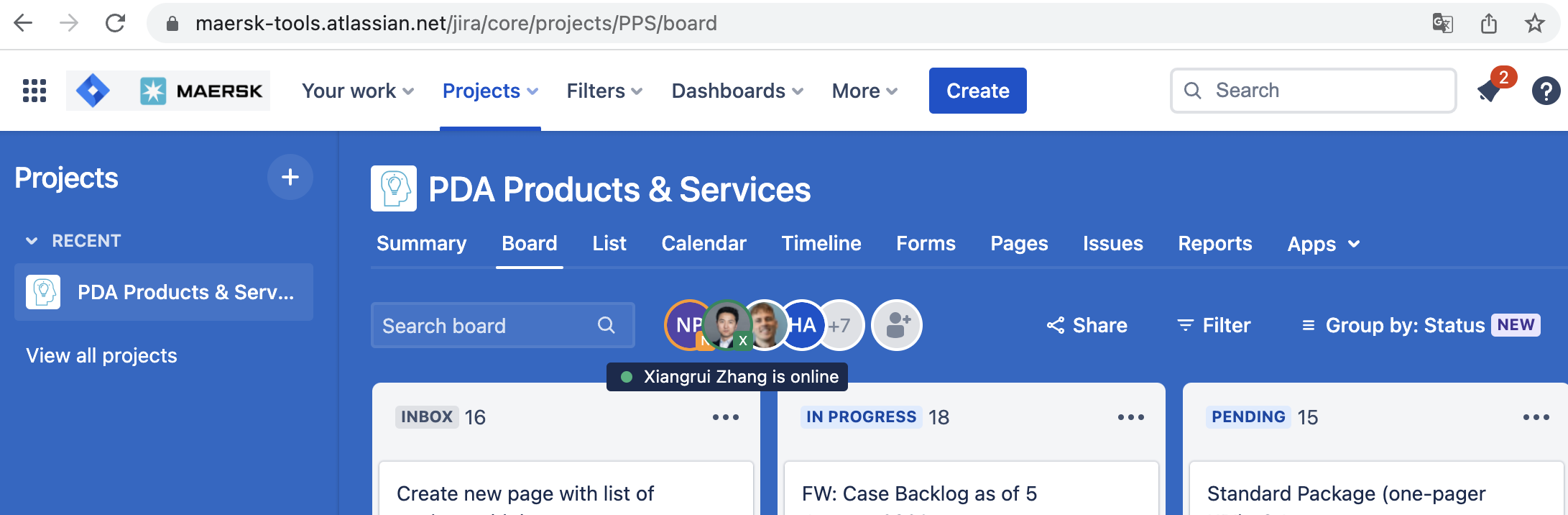Viewport: 1568px width, 515px height.
Task: Collapse the RECENT section
Action: coord(73,240)
